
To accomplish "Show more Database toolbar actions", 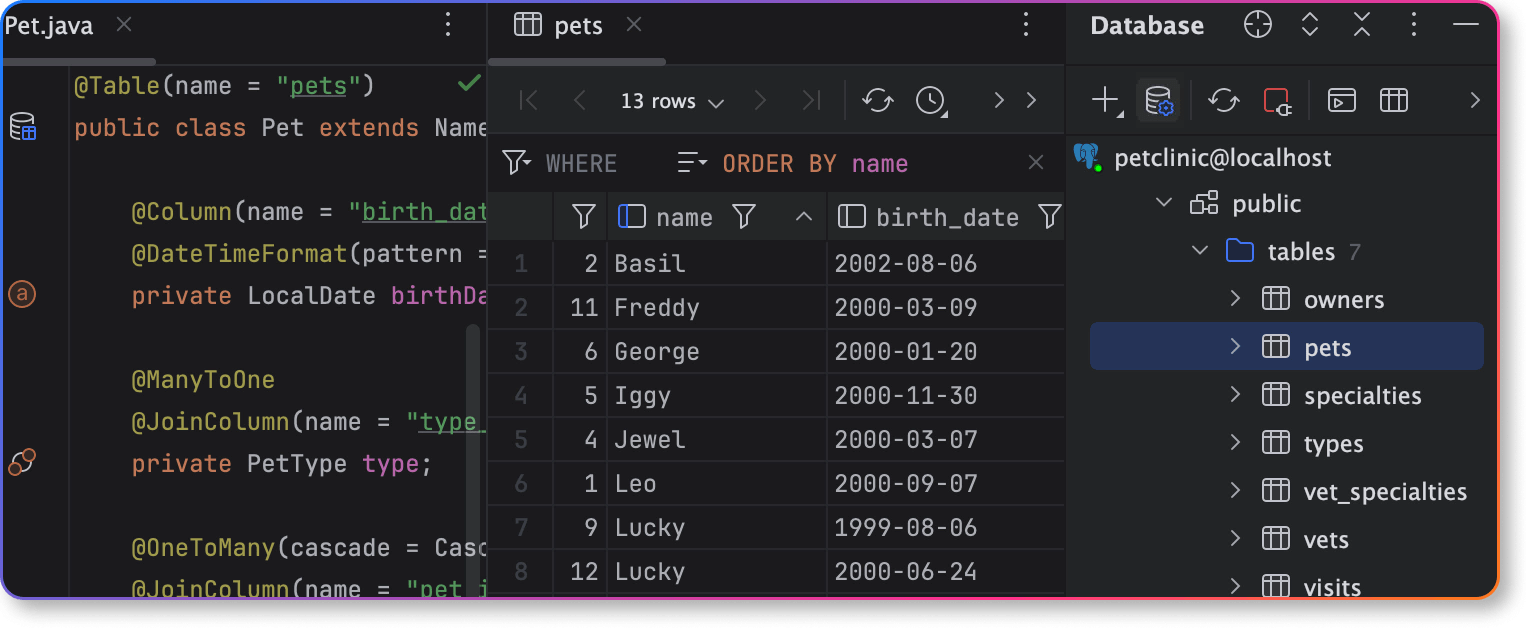I will [x=1475, y=100].
